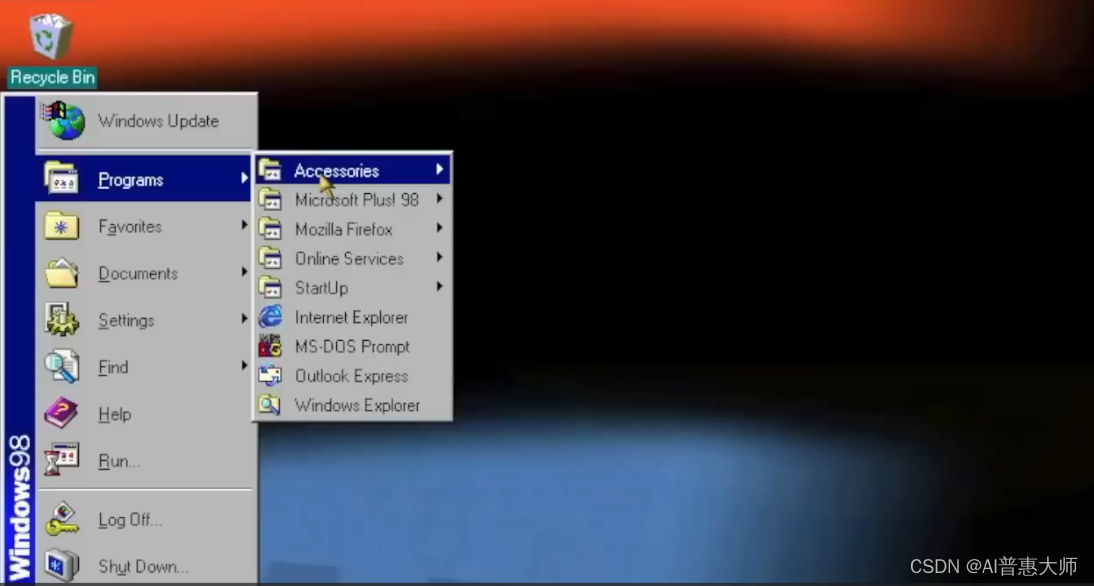Click the Microsoft Plus! 98 folder icon

coord(271,199)
